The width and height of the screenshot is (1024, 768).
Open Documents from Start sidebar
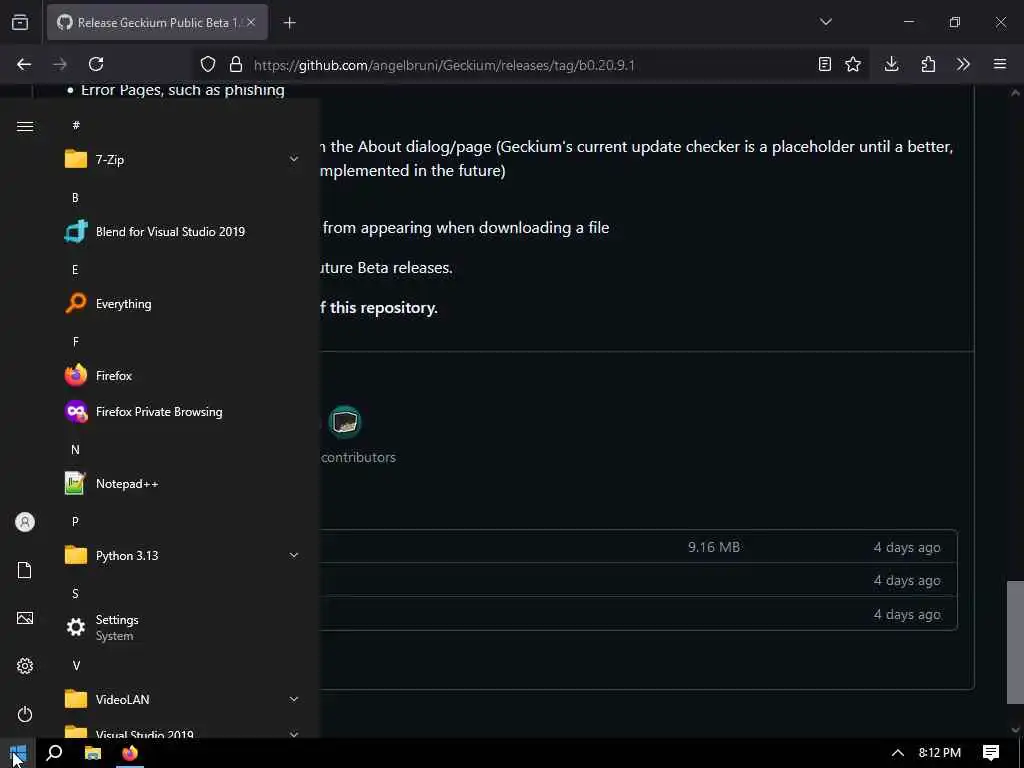pos(25,570)
